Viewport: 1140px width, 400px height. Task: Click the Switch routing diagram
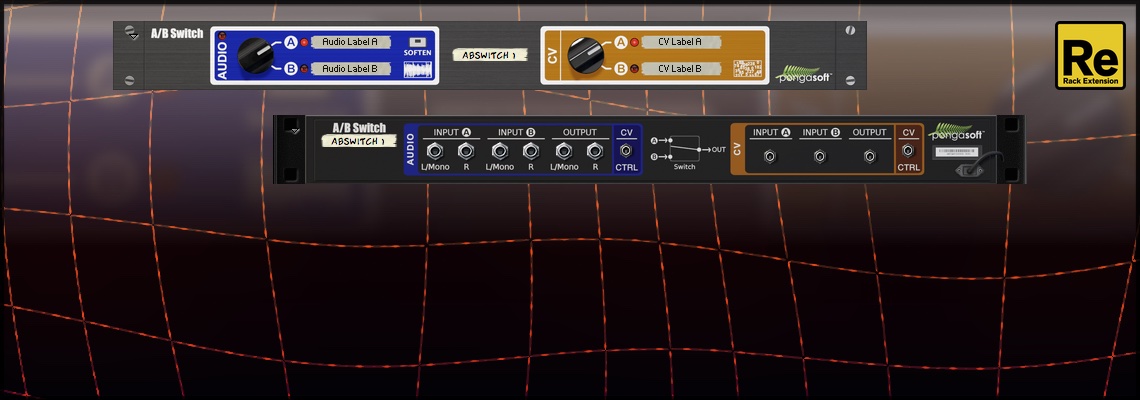687,151
